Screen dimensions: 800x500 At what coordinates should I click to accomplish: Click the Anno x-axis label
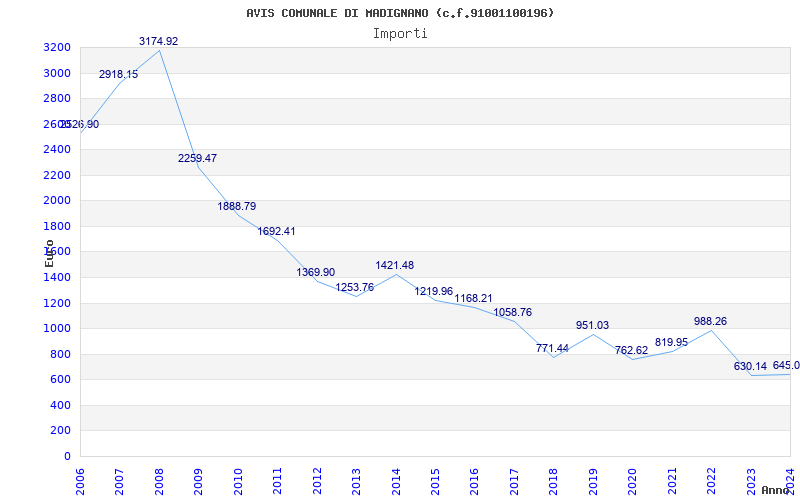(x=776, y=490)
